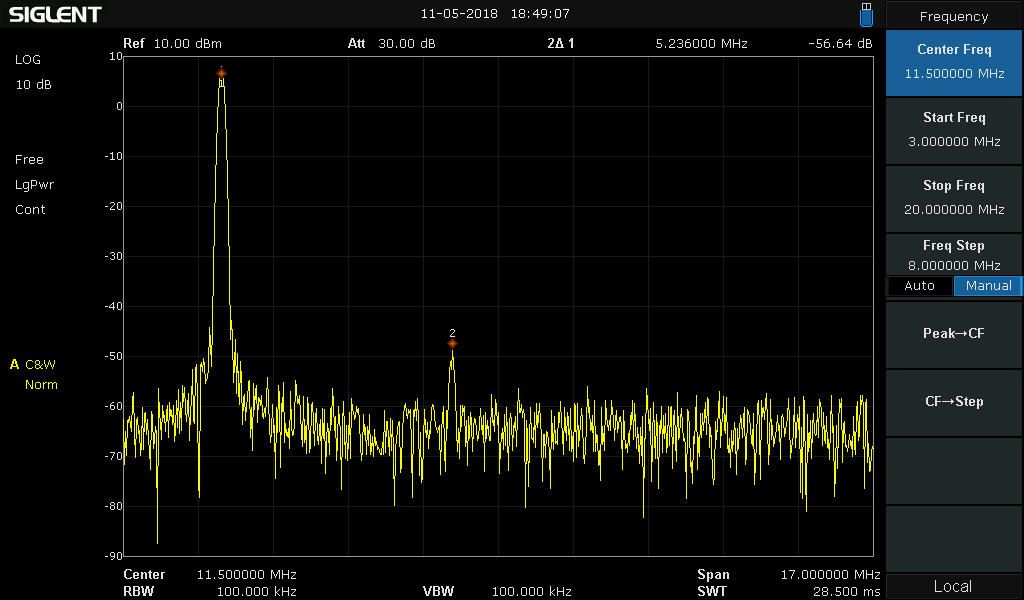This screenshot has height=600, width=1024.
Task: Select the Stop Freq softkey
Action: pos(954,198)
